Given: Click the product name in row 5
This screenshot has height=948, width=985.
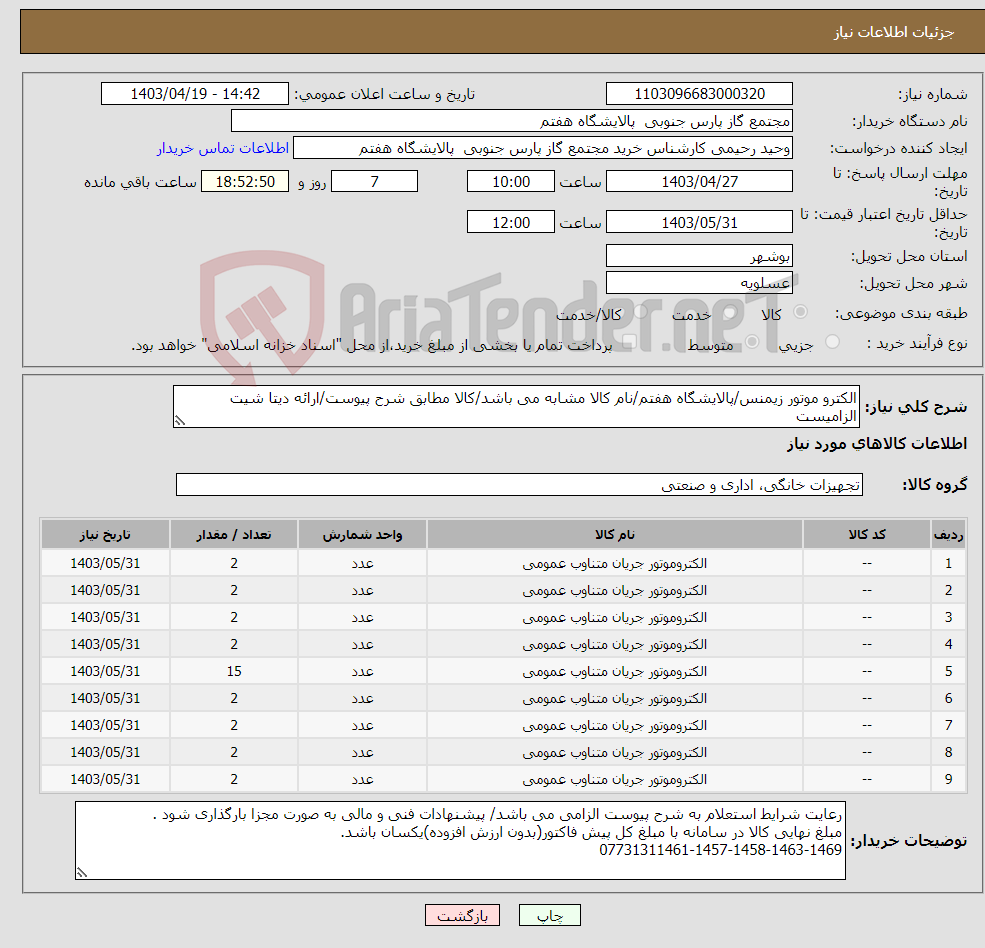Looking at the screenshot, I should [615, 672].
